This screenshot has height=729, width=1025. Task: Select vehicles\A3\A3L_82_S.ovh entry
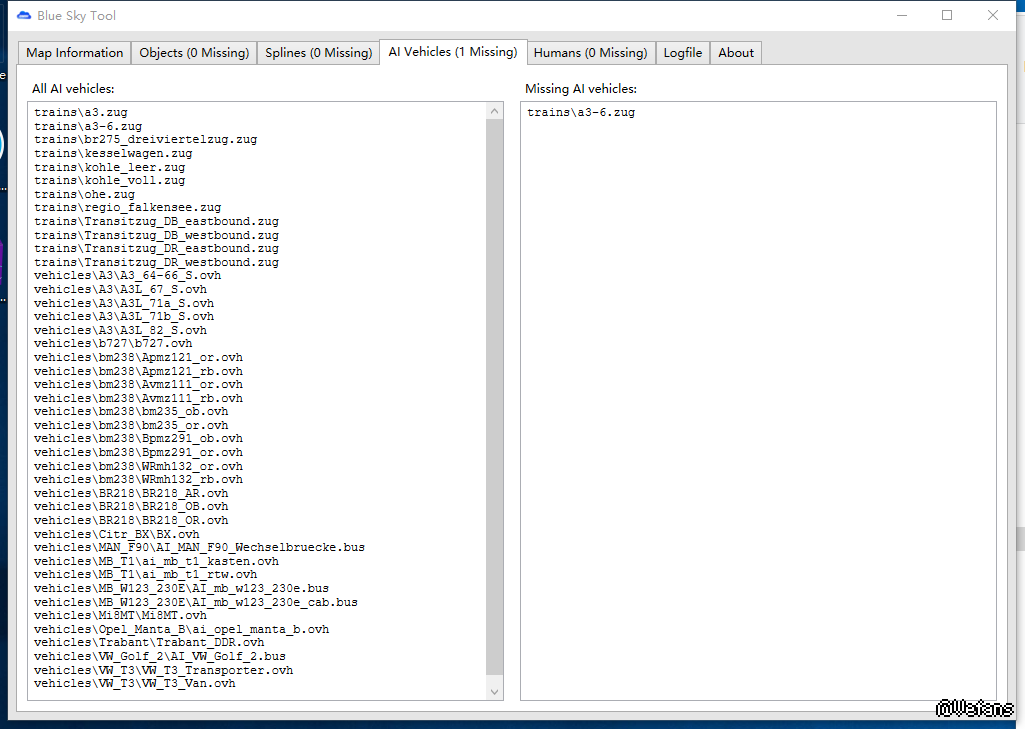120,330
